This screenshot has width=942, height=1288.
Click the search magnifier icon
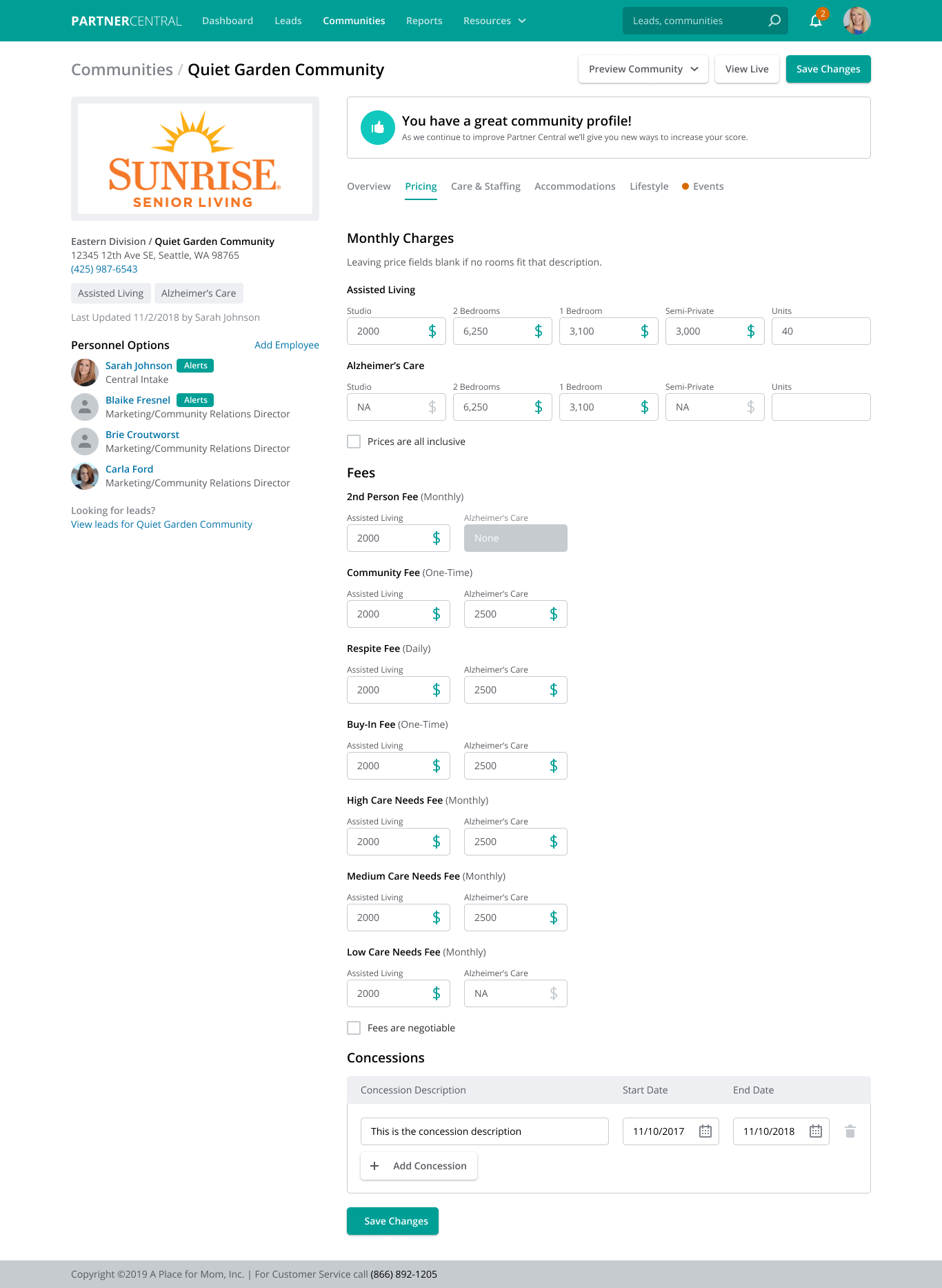pyautogui.click(x=774, y=21)
